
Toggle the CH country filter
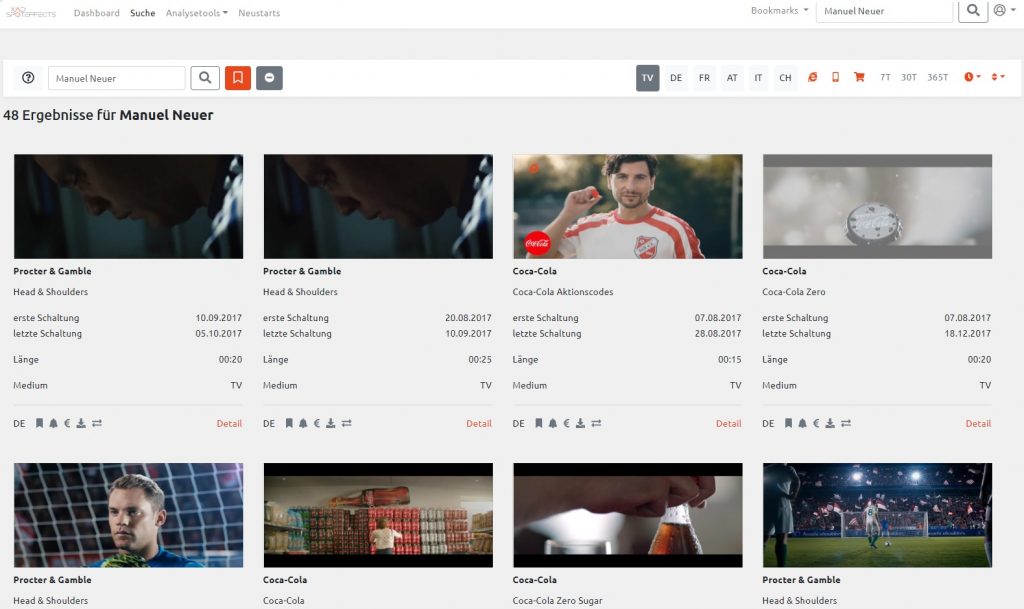point(785,78)
